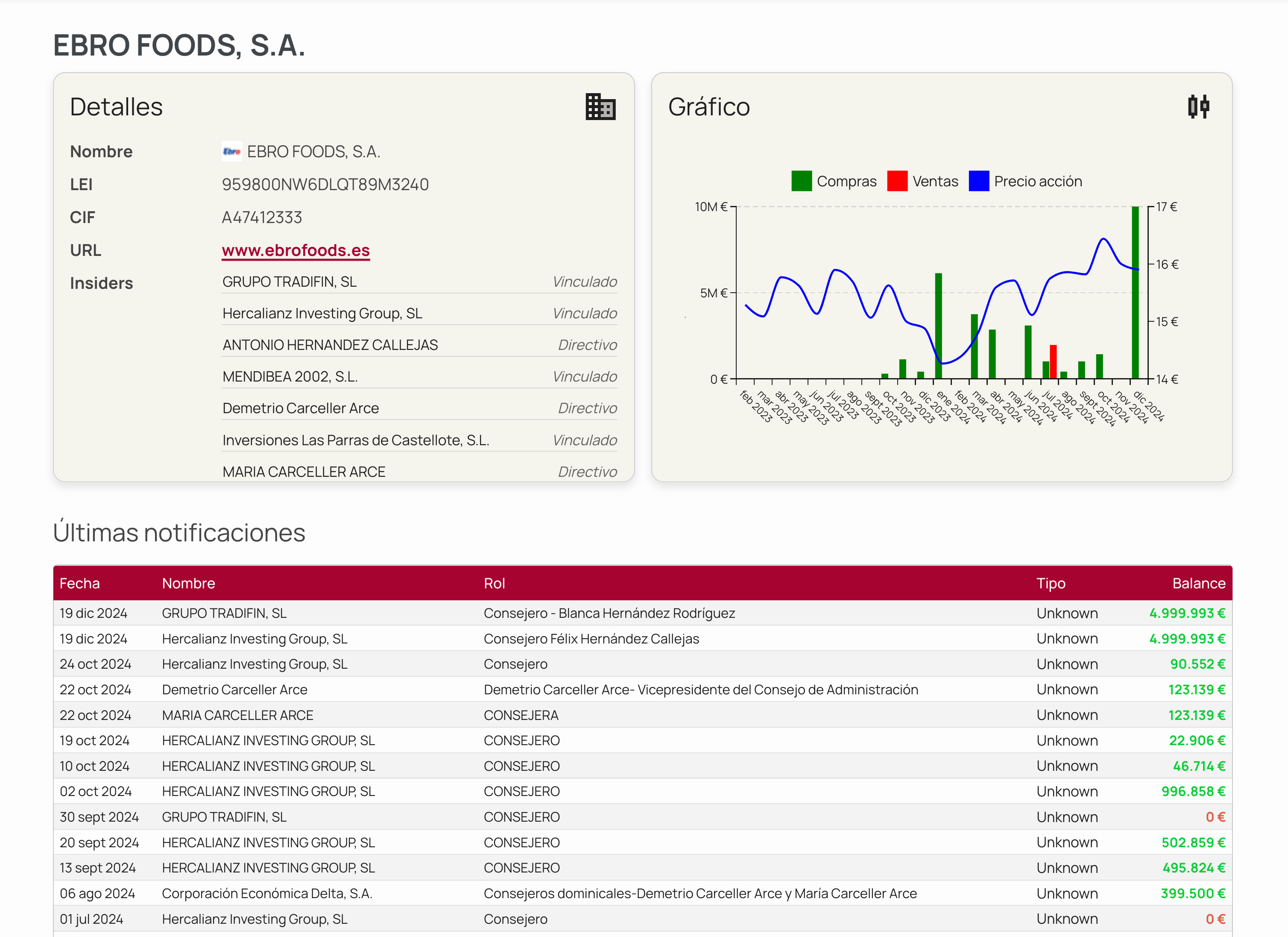
Task: Click the red Ventas bar in chart
Action: [1053, 362]
